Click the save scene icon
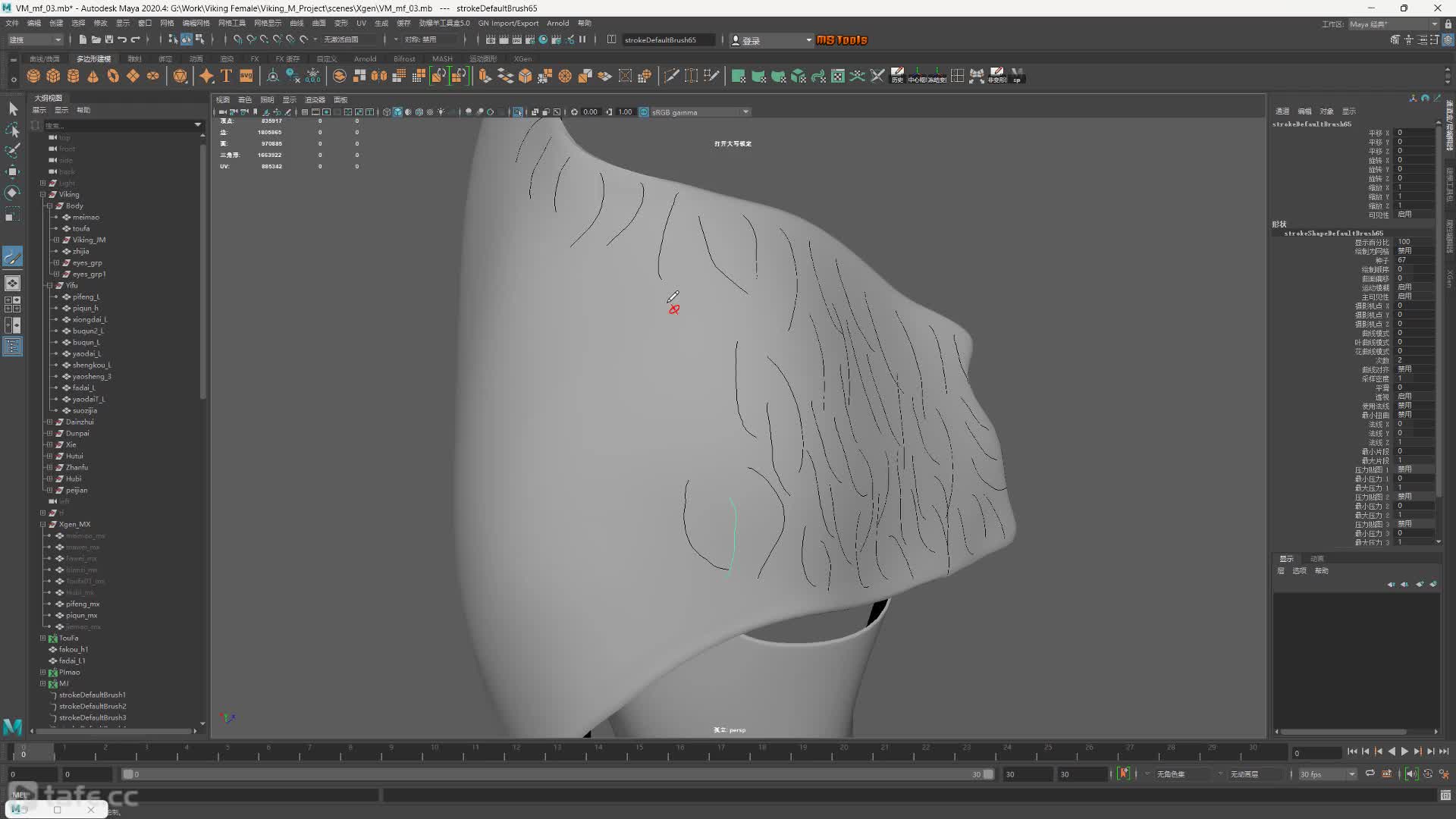The width and height of the screenshot is (1456, 819). pyautogui.click(x=109, y=39)
